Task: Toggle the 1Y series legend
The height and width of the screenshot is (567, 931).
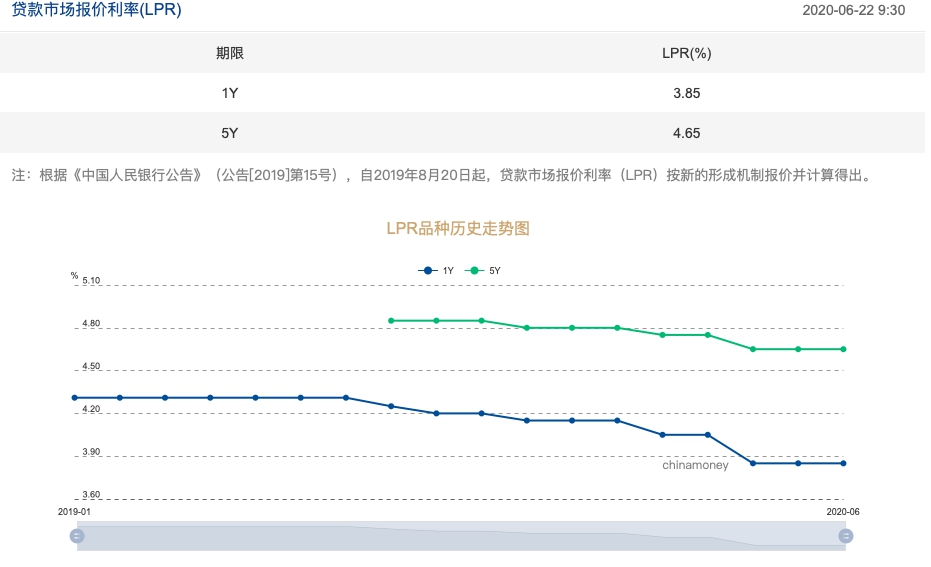Action: tap(436, 271)
